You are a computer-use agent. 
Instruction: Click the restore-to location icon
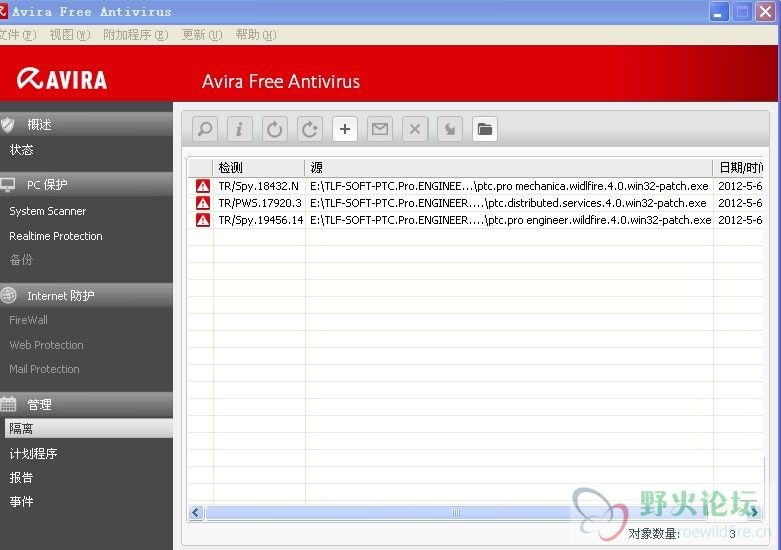pyautogui.click(x=310, y=130)
